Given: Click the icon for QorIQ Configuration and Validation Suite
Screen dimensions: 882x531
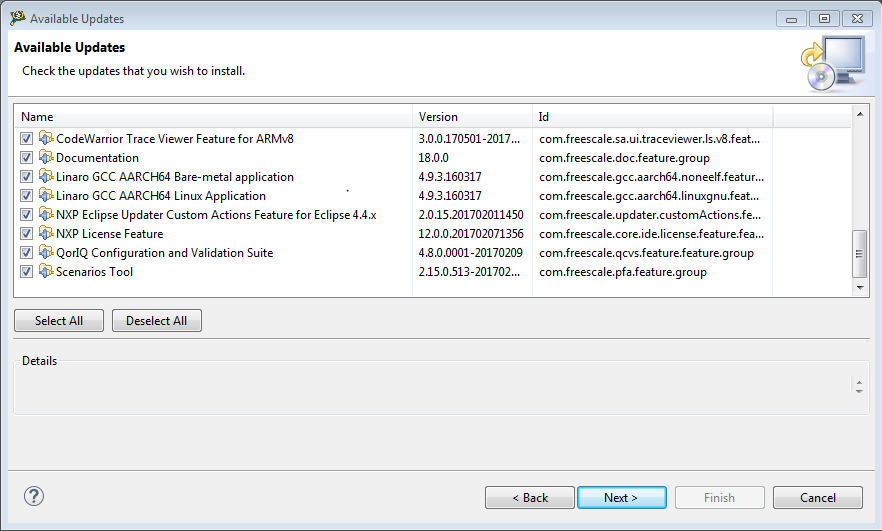Looking at the screenshot, I should pos(46,253).
